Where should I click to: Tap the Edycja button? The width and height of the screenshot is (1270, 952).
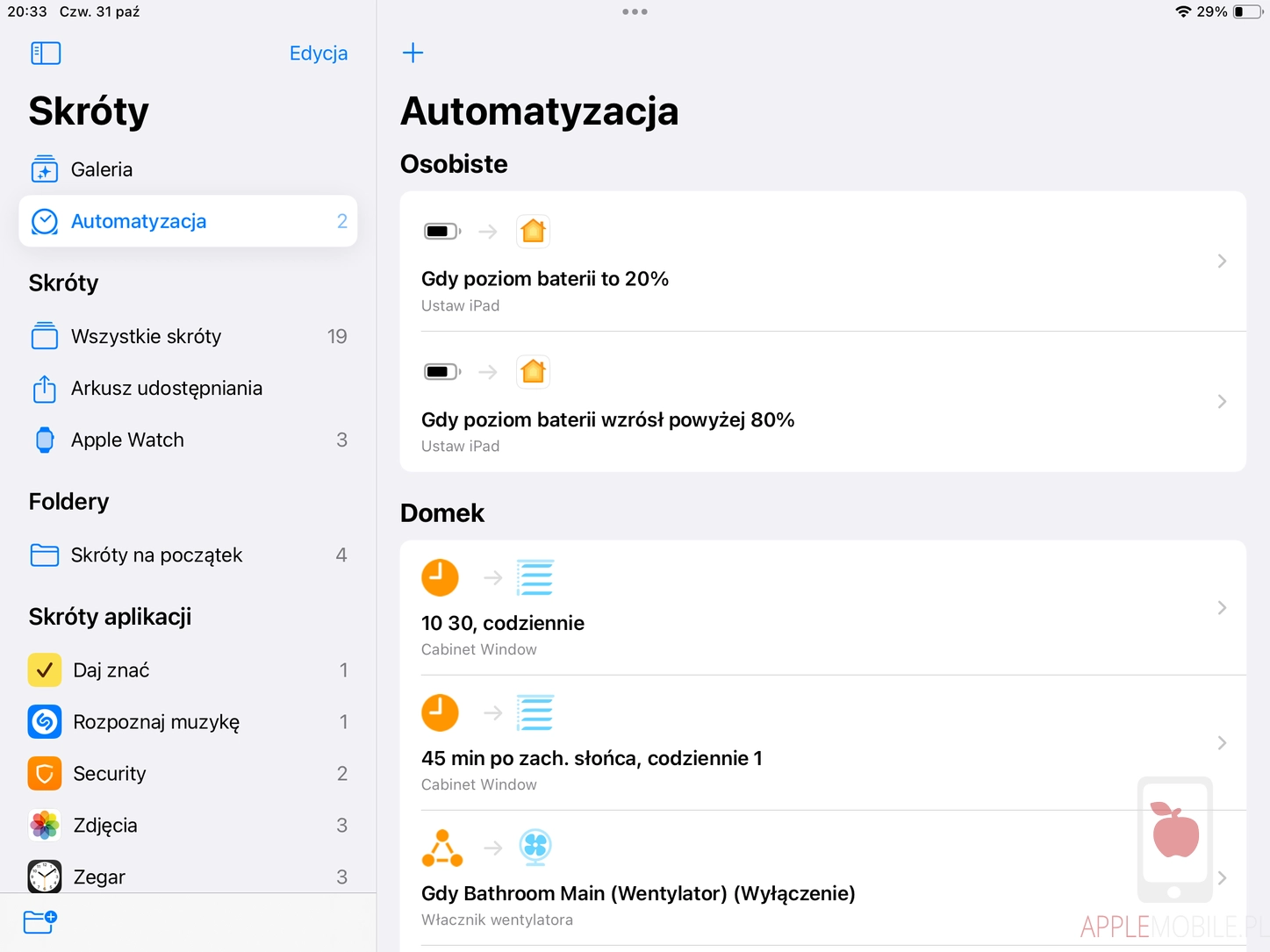[x=319, y=54]
